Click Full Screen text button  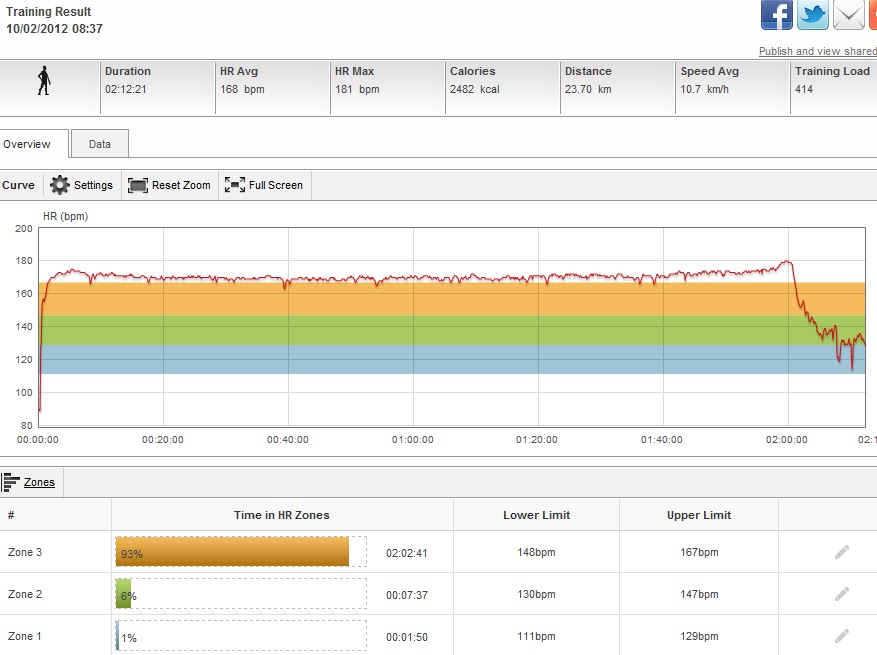click(276, 185)
